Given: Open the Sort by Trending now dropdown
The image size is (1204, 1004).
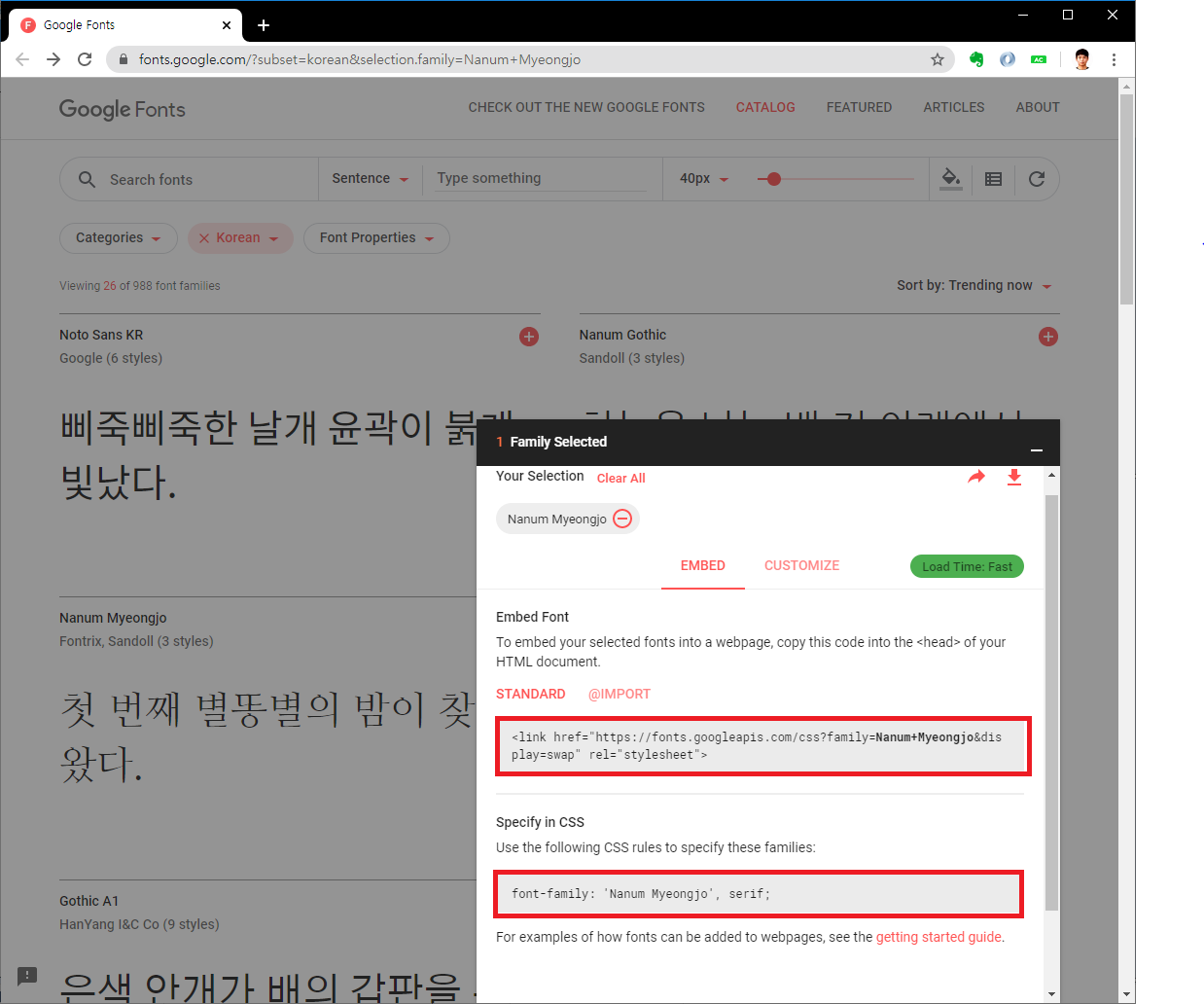Looking at the screenshot, I should point(974,285).
